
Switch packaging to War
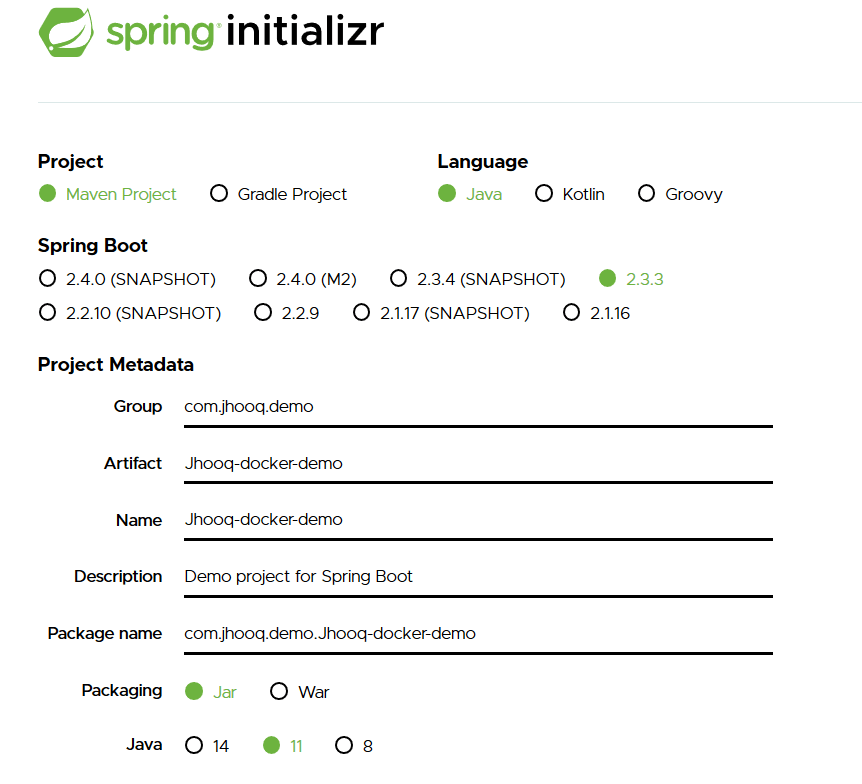pyautogui.click(x=277, y=691)
